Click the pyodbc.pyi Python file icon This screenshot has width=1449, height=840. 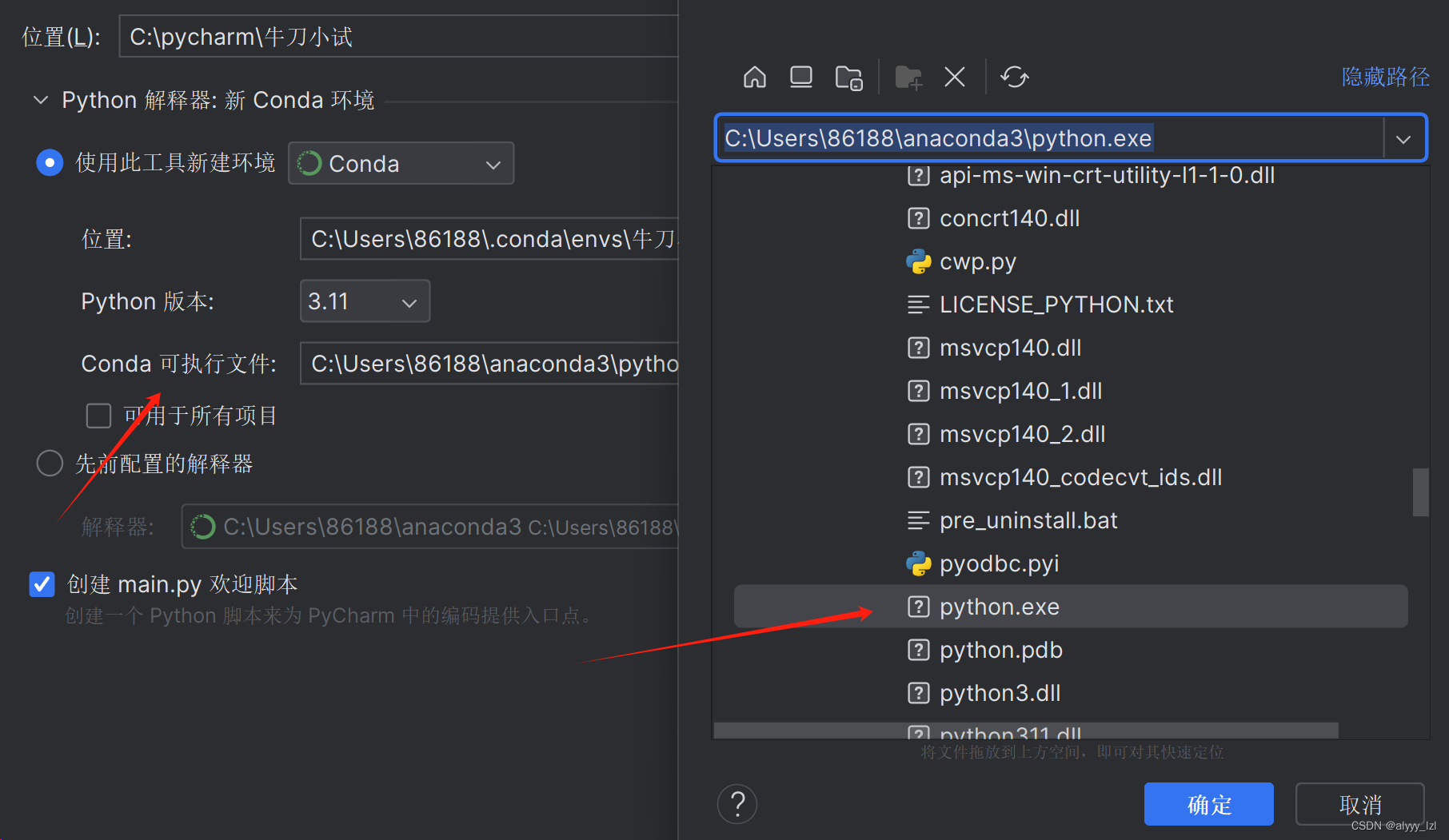pyautogui.click(x=919, y=564)
